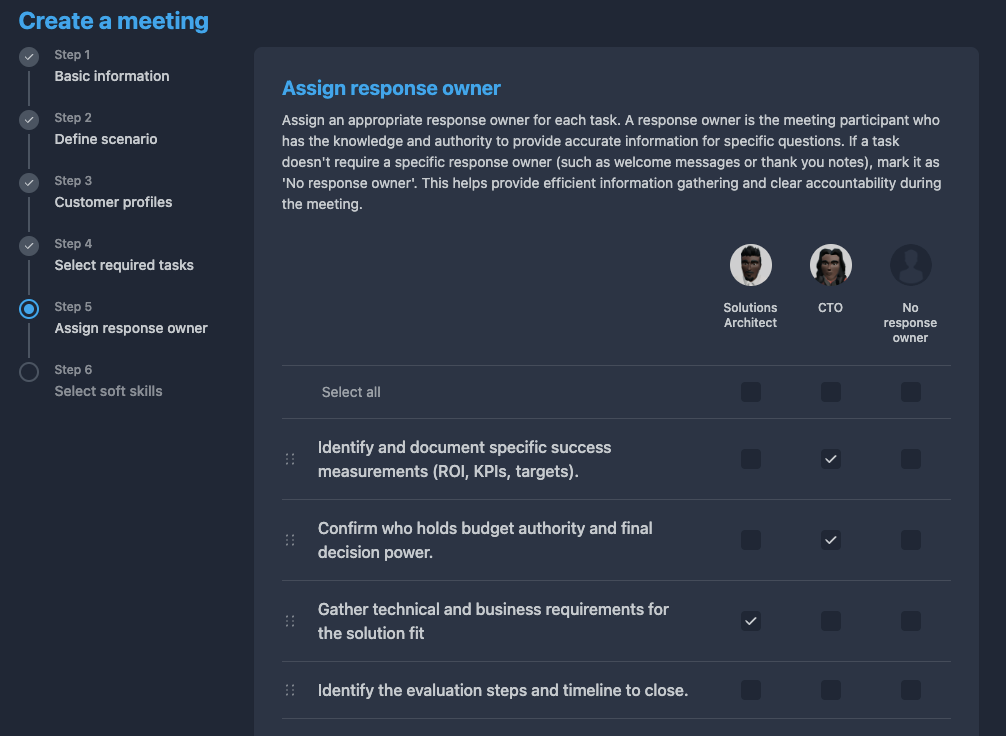
Task: Click the Solutions Architect avatar icon
Action: tap(750, 265)
